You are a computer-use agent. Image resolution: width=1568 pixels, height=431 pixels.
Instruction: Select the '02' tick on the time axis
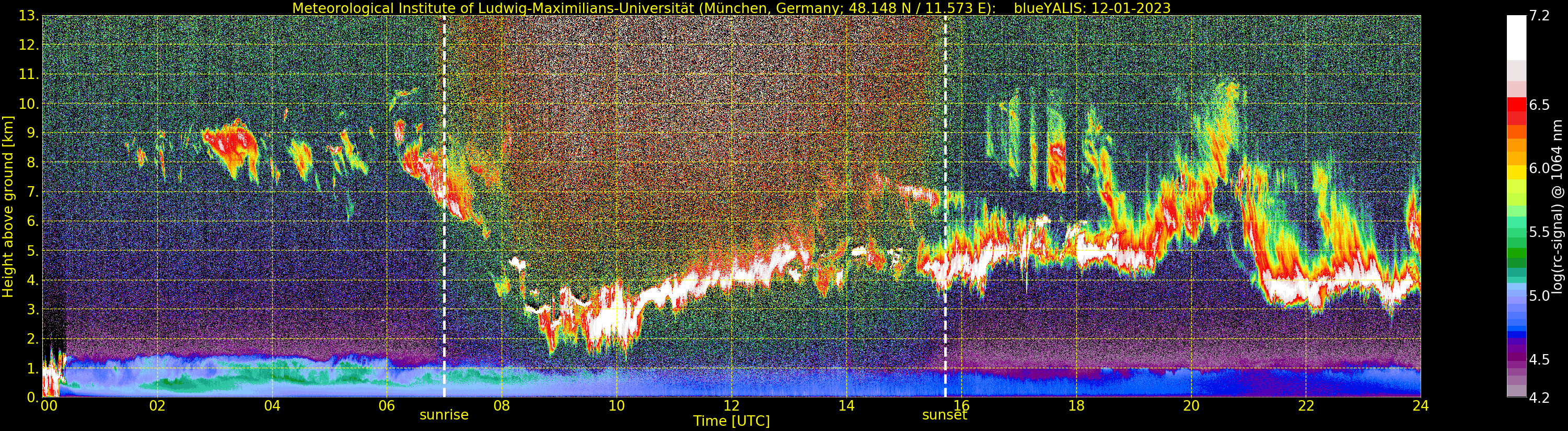pos(157,405)
